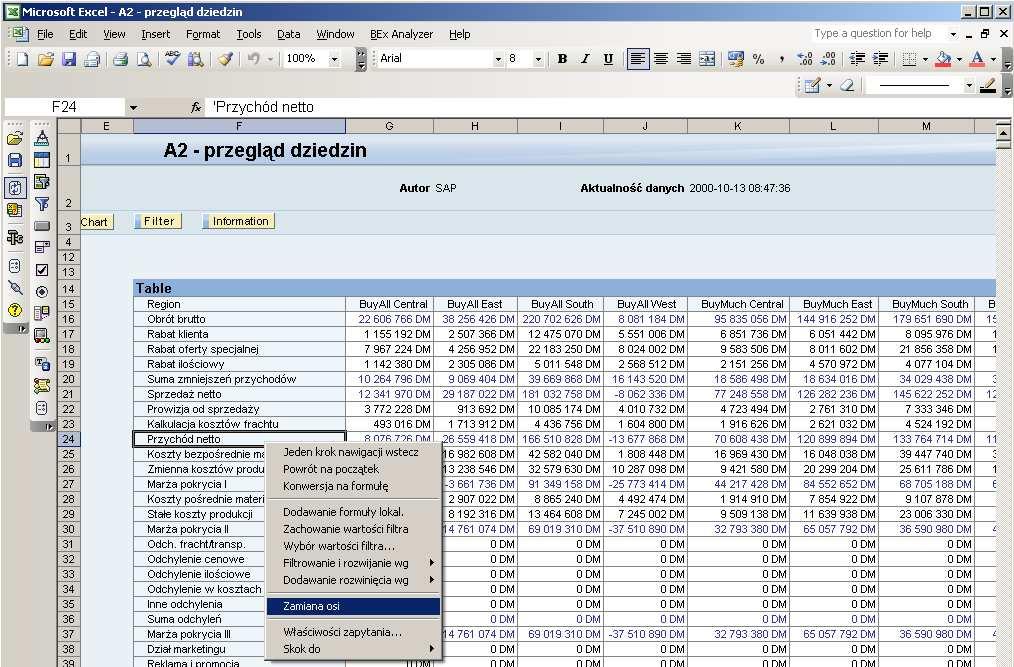This screenshot has width=1014, height=667.
Task: Toggle center alignment
Action: pos(661,59)
